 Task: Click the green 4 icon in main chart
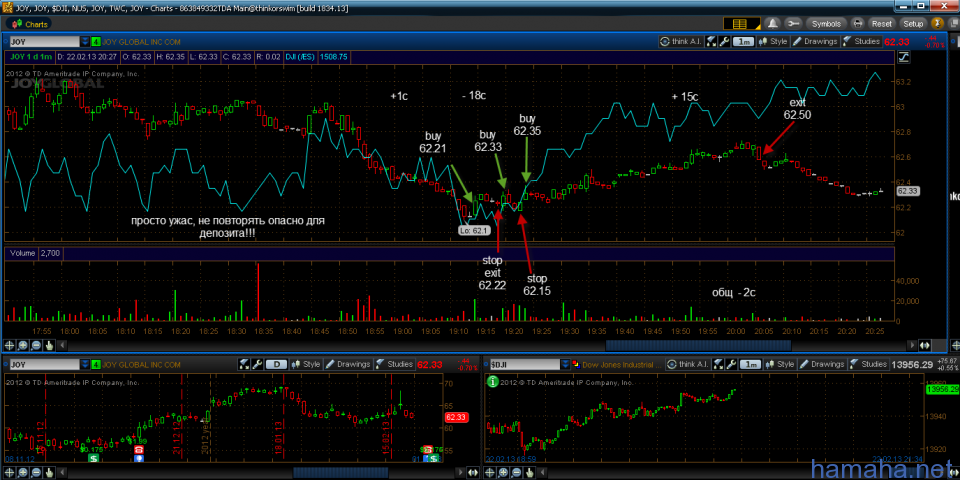coord(96,41)
